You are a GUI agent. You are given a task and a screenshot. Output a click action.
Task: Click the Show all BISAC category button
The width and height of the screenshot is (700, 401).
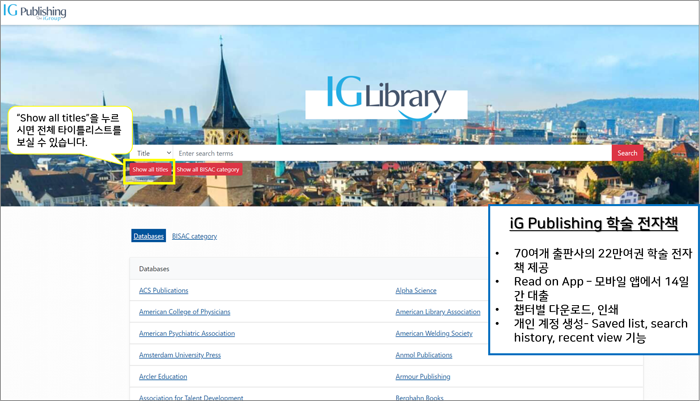(x=208, y=170)
